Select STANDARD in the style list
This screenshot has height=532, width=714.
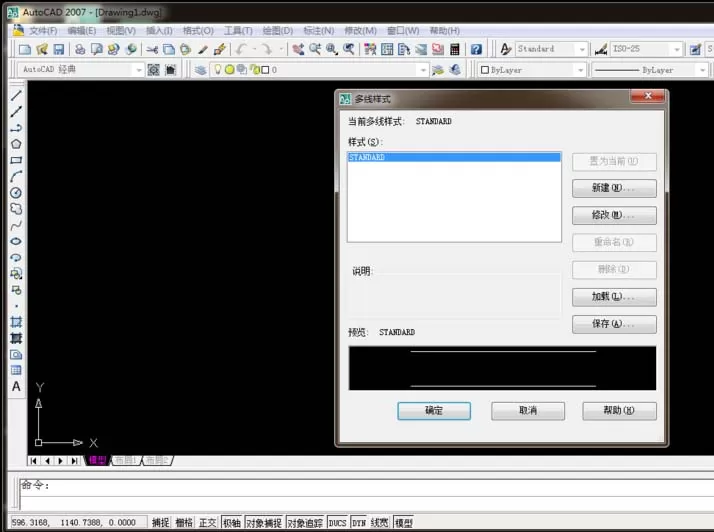[x=454, y=157]
